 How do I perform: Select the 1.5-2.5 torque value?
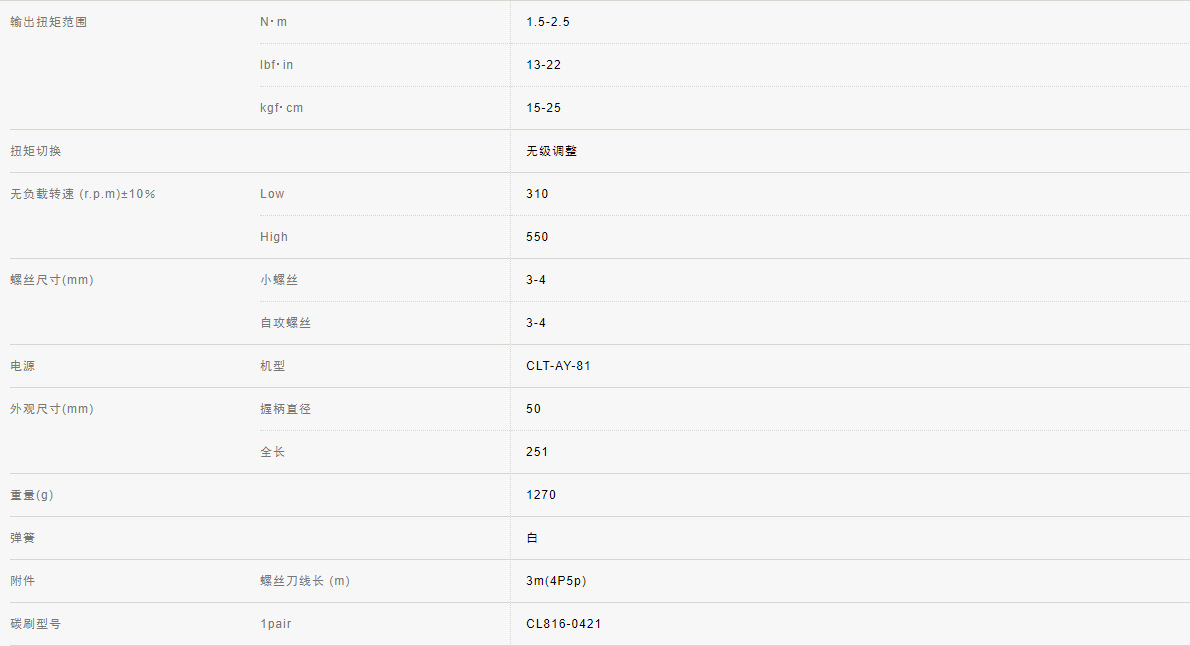point(548,22)
